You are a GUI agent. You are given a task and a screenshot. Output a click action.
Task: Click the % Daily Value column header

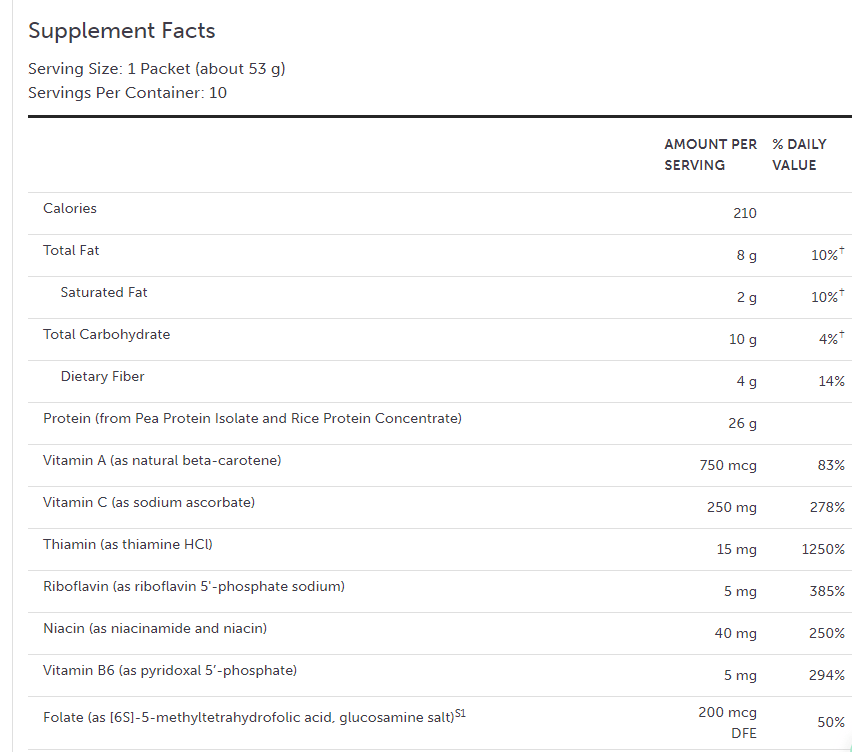pos(799,155)
